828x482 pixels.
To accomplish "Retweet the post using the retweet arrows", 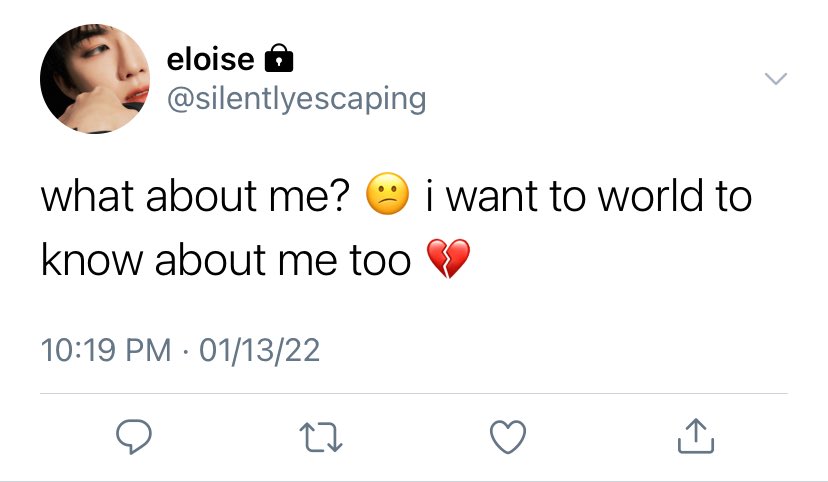I will tap(321, 437).
